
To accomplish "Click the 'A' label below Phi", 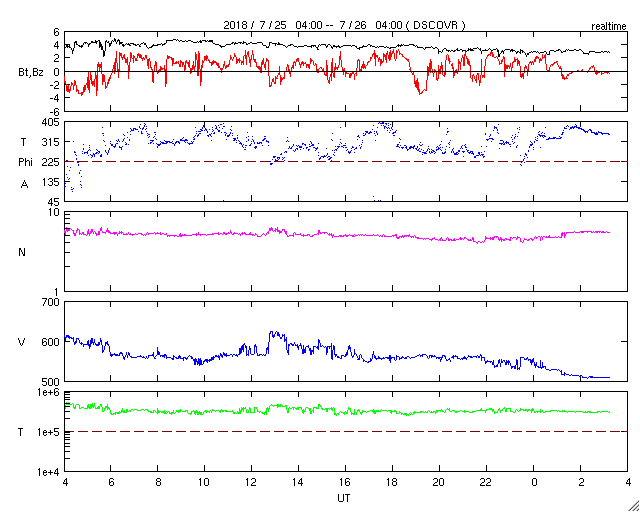I will (x=24, y=185).
